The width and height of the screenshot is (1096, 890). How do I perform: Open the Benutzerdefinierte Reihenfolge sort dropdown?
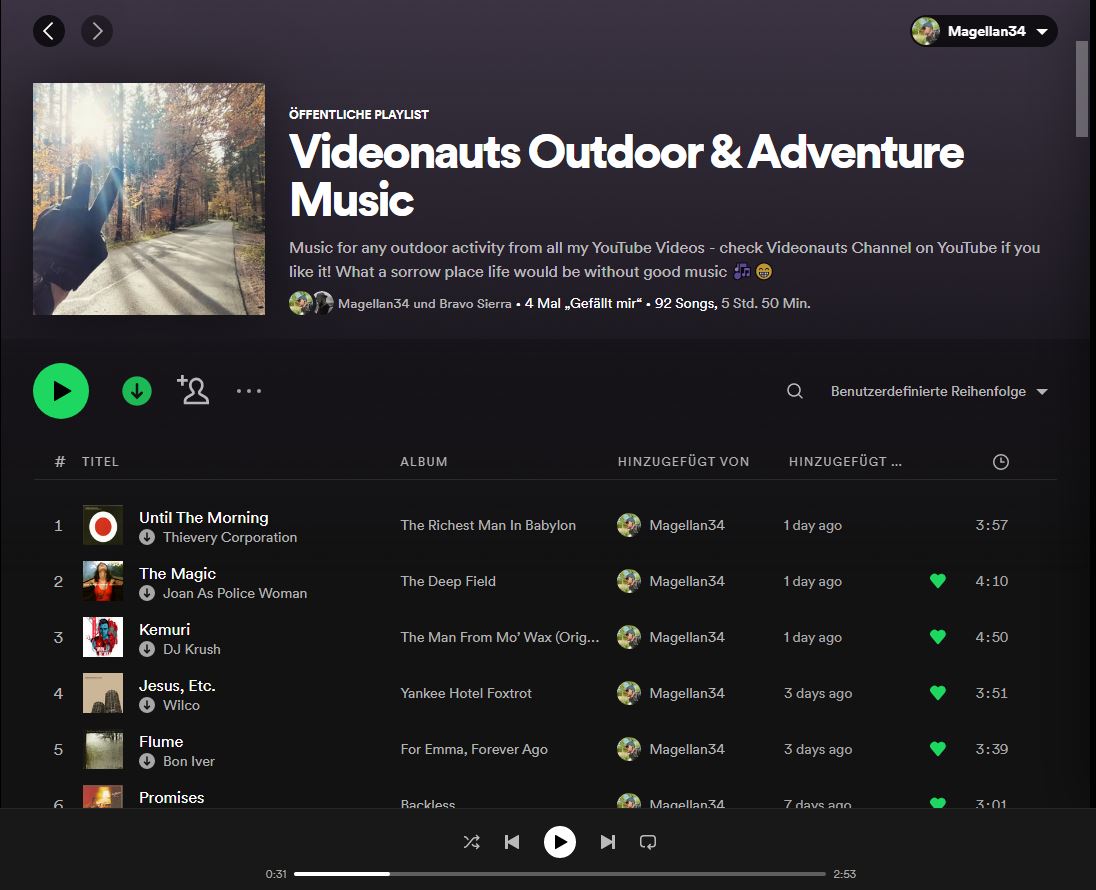tap(939, 392)
